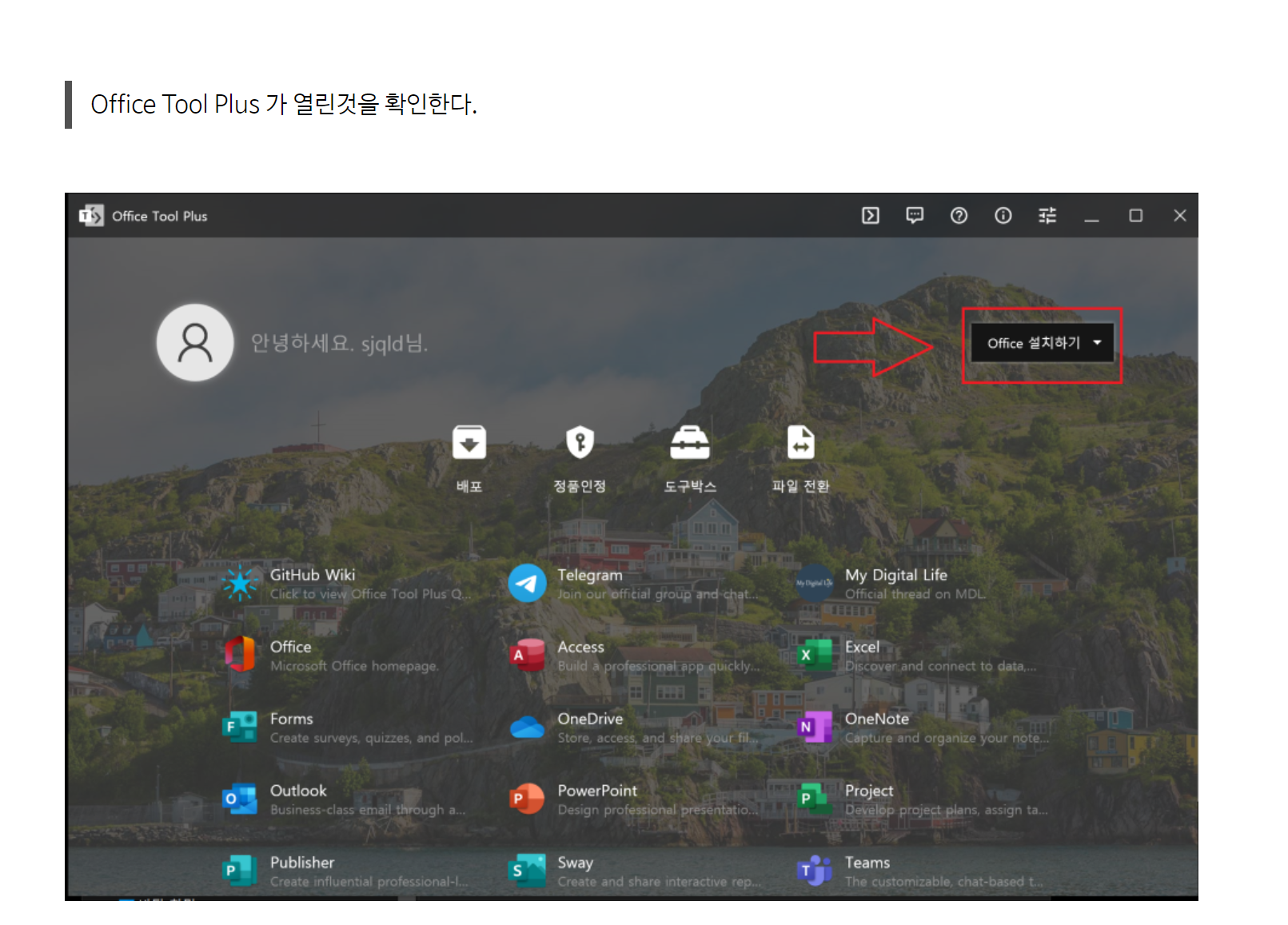Click the Access app icon
The width and height of the screenshot is (1288, 925).
click(528, 655)
